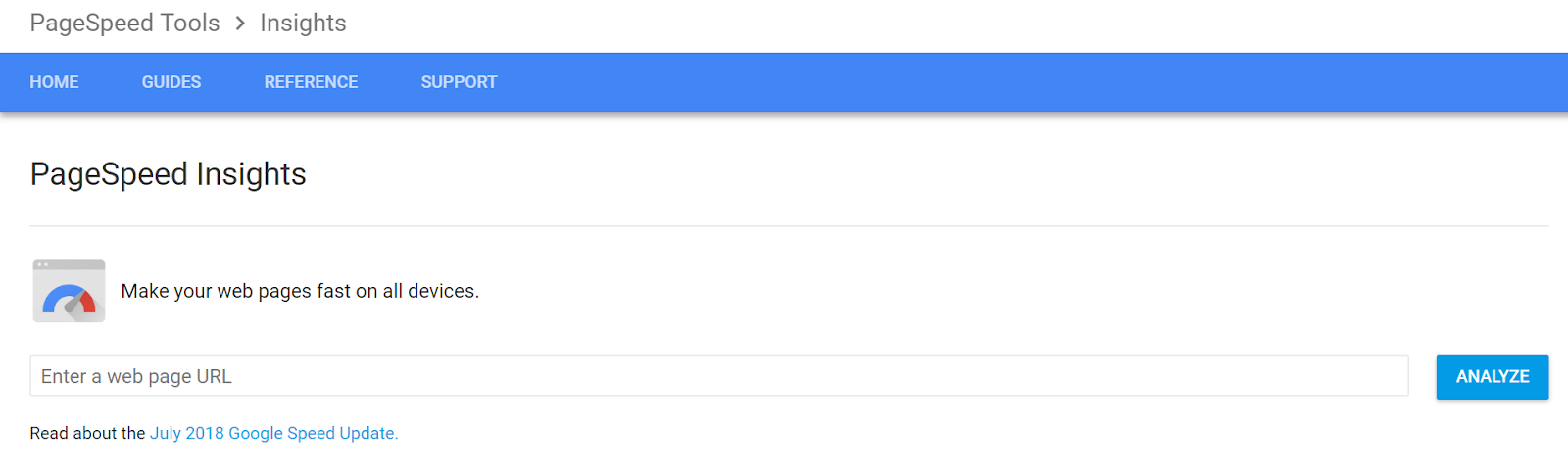Click the 'Read about the' text

point(87,433)
